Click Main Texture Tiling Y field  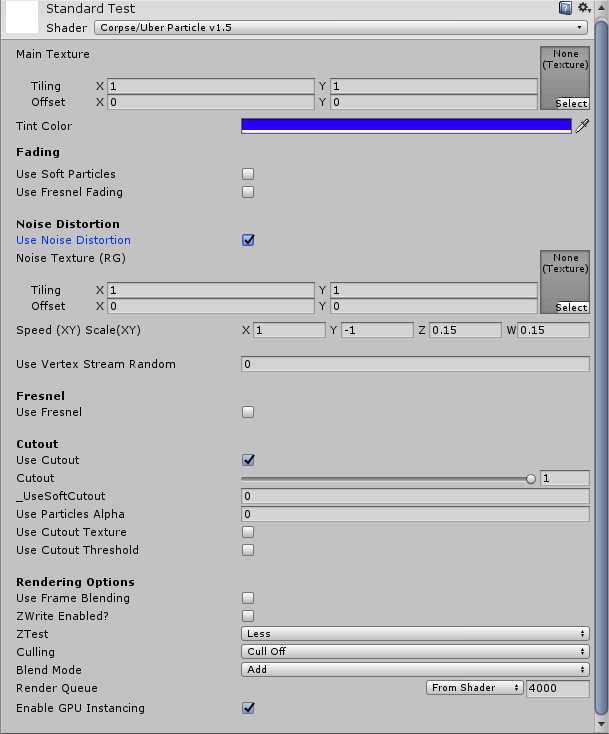[x=434, y=86]
